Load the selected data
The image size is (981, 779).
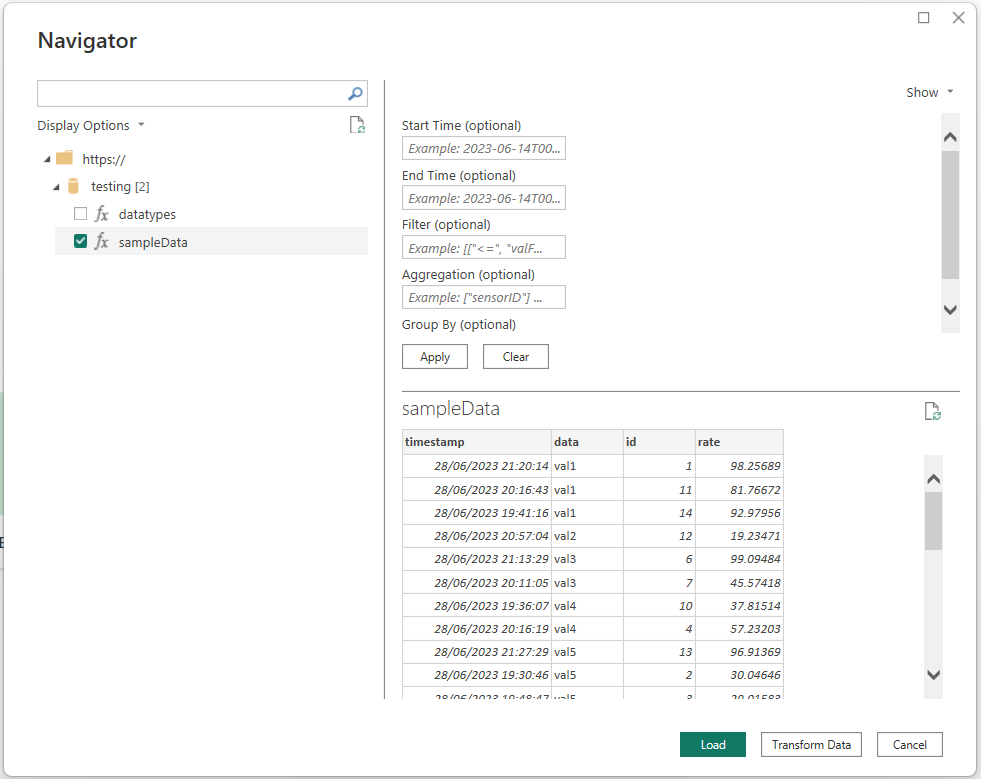tap(712, 744)
